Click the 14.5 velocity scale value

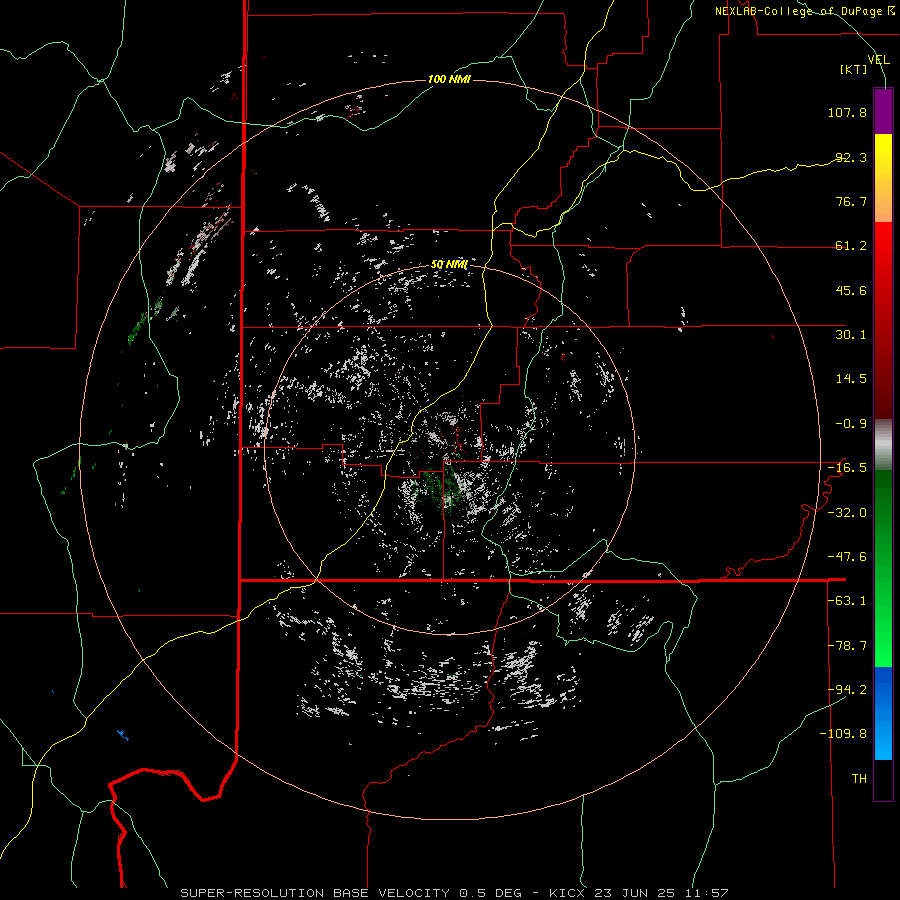coord(851,379)
